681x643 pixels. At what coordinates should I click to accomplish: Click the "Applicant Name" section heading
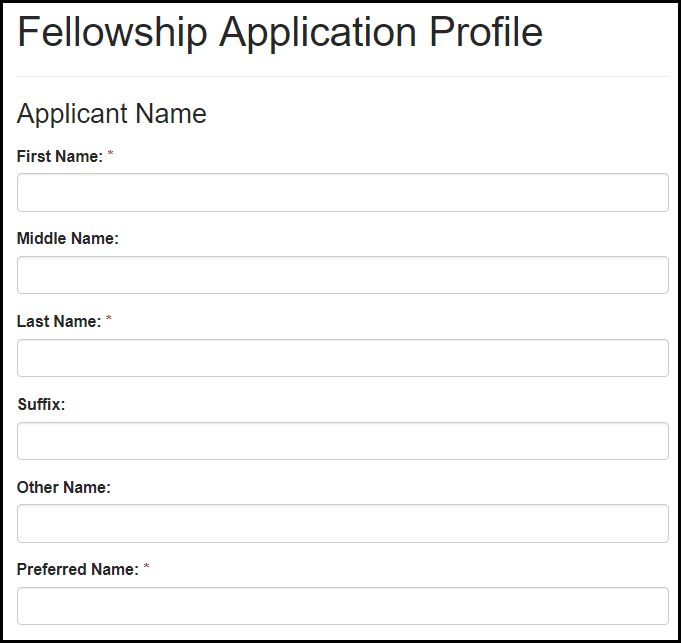[x=112, y=114]
